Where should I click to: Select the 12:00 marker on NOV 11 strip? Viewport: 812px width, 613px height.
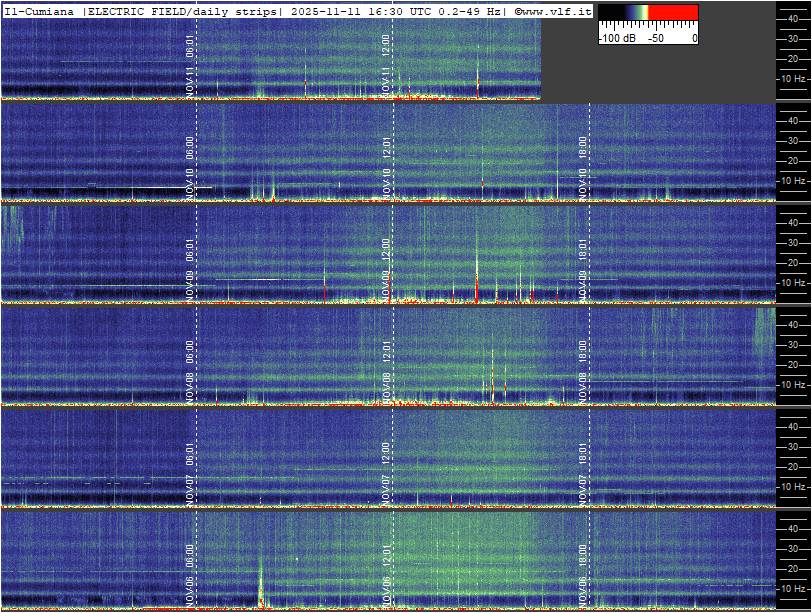[386, 46]
